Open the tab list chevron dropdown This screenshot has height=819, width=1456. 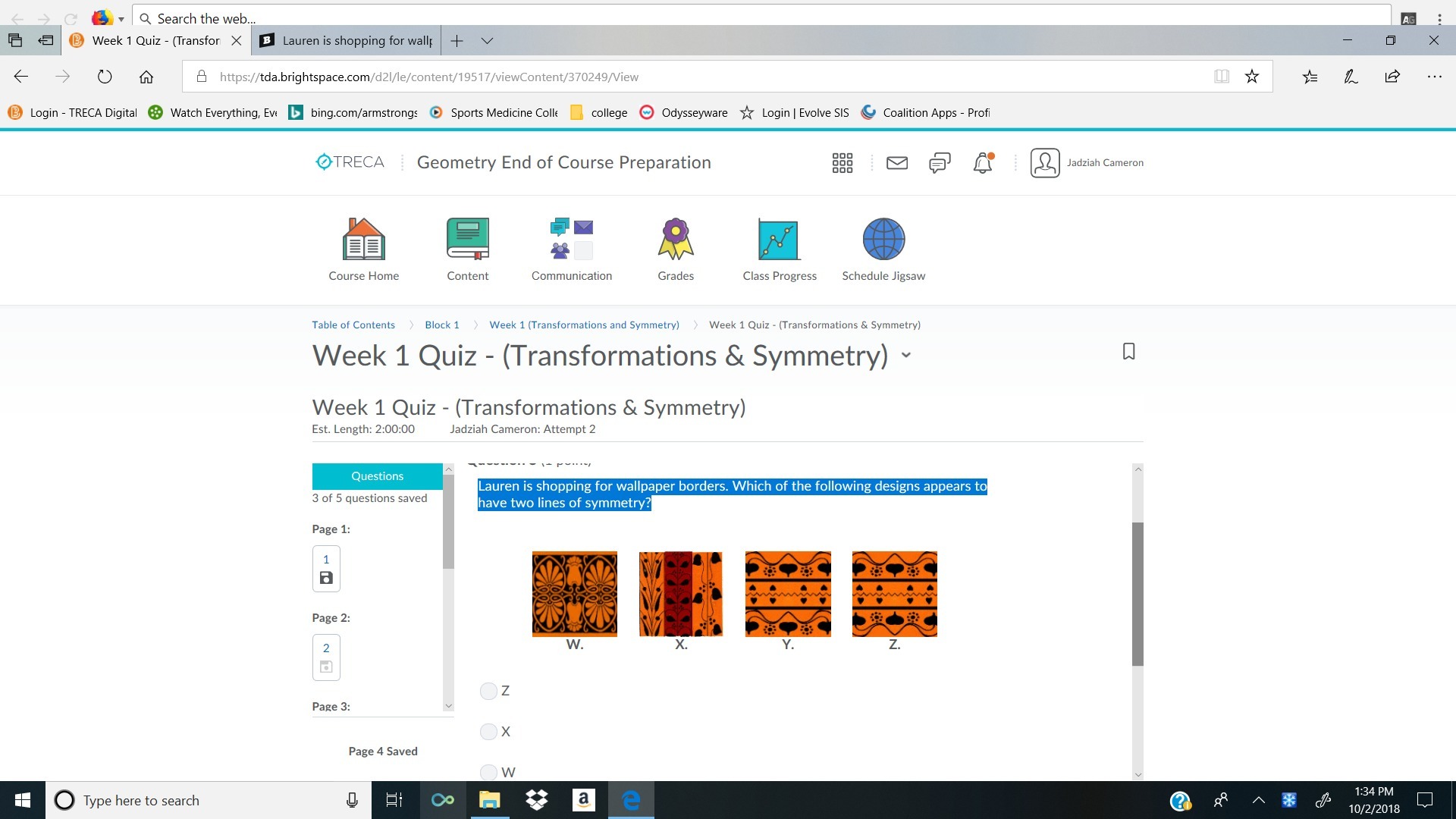coord(487,41)
